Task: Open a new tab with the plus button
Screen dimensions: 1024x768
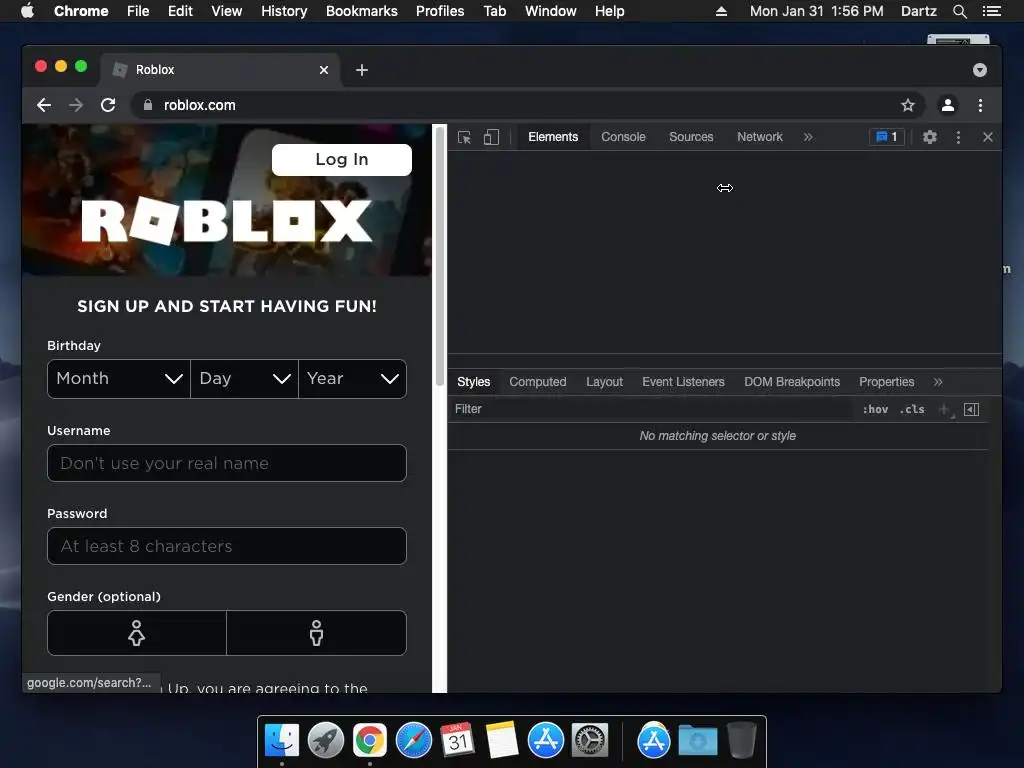Action: pyautogui.click(x=362, y=70)
